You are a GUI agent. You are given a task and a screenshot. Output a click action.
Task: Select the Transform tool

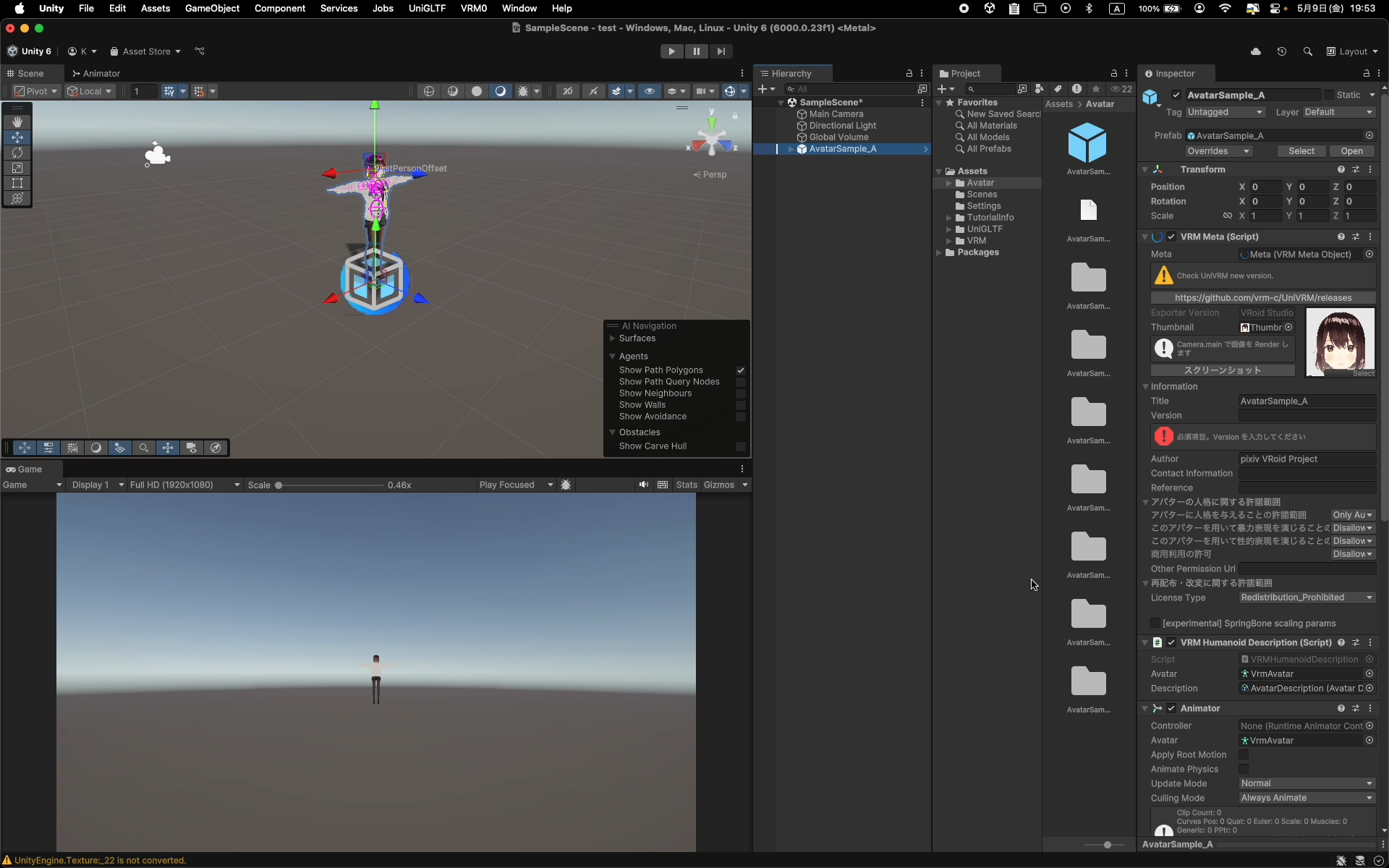tap(17, 198)
